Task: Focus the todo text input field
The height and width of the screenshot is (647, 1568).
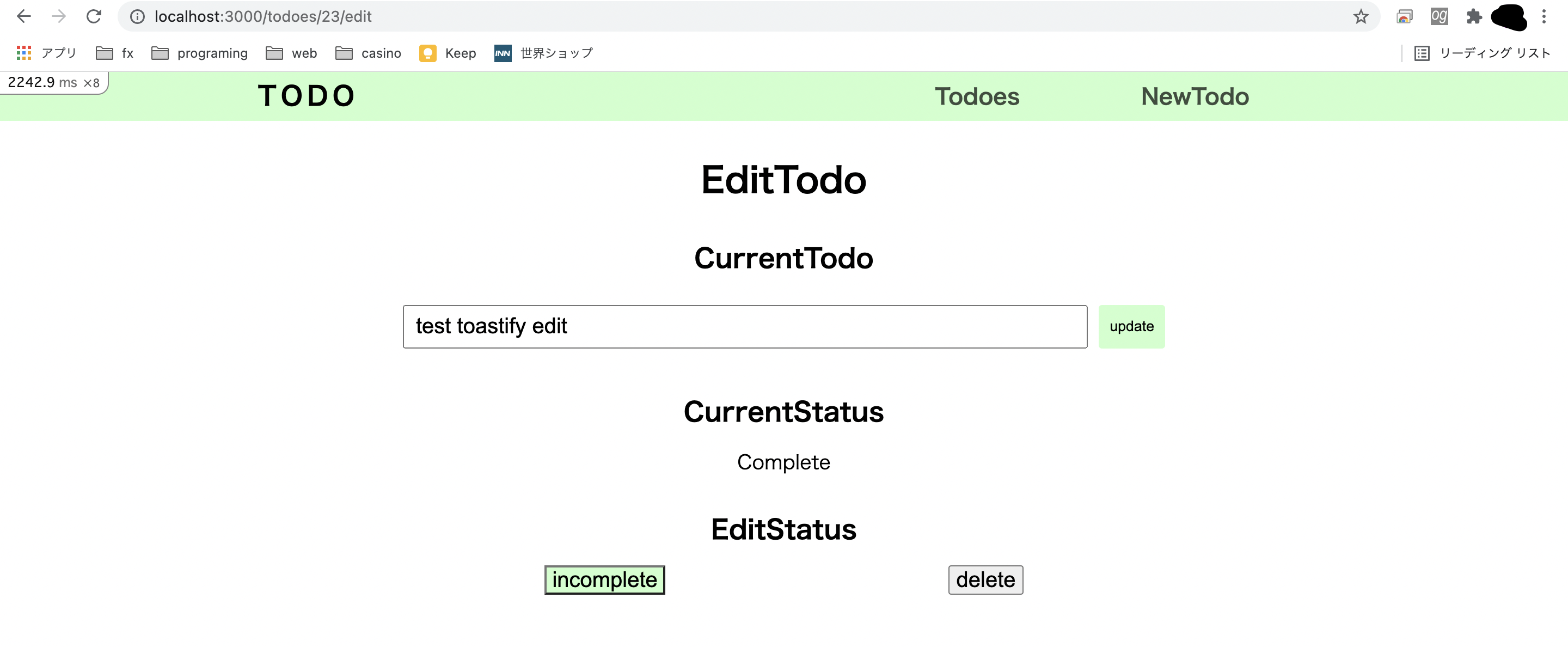Action: click(x=744, y=326)
